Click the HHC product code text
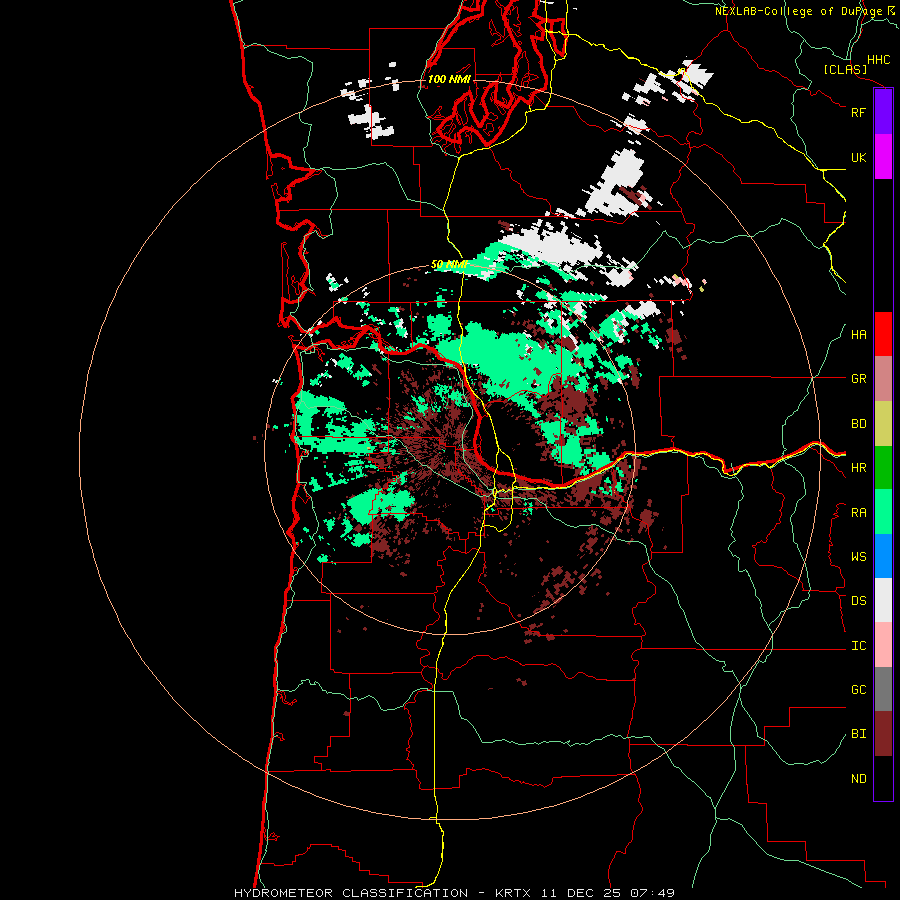The width and height of the screenshot is (900, 900). (x=878, y=60)
